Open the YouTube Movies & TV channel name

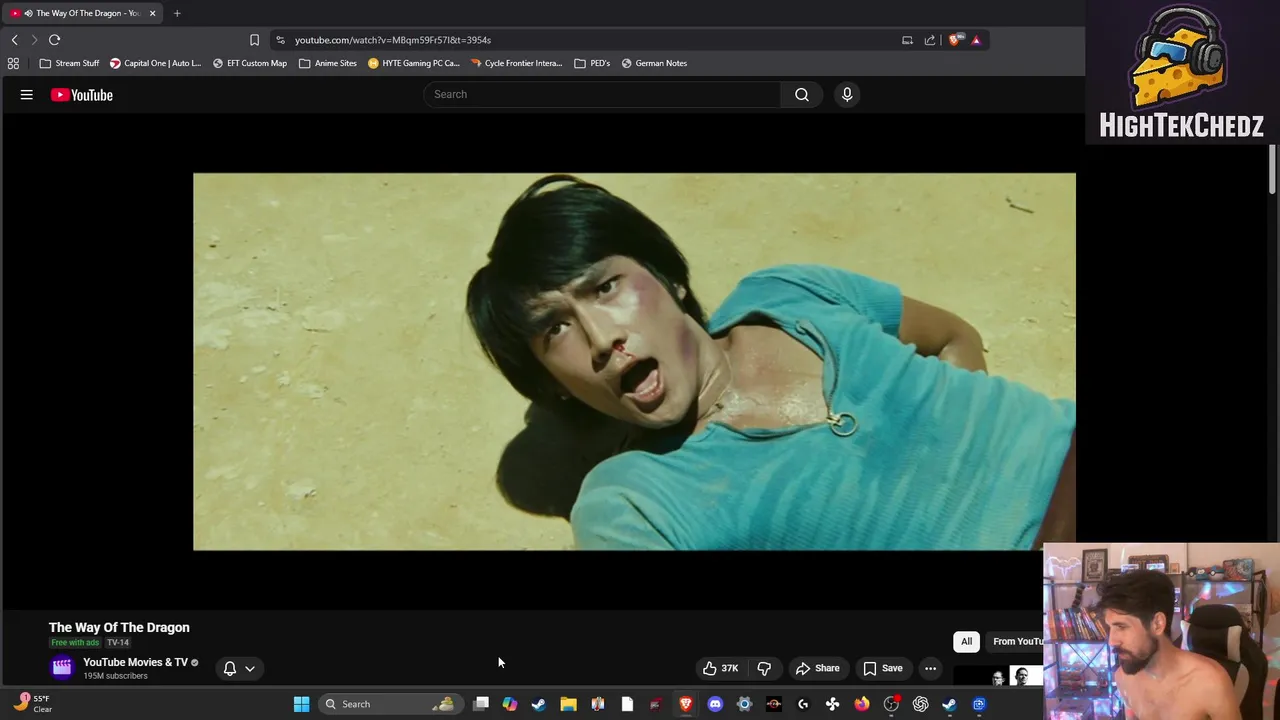(135, 662)
